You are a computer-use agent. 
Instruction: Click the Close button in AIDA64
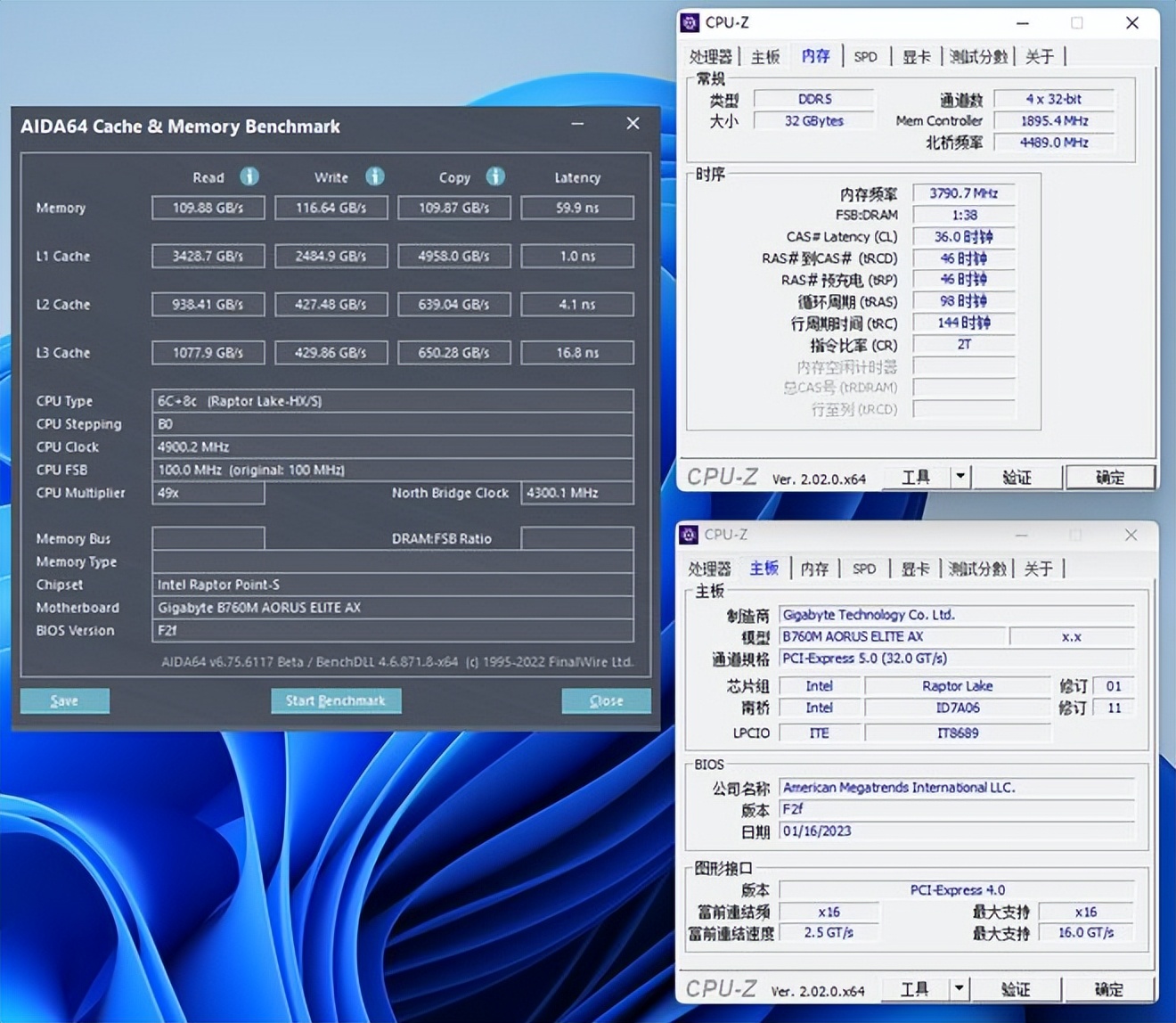(606, 701)
